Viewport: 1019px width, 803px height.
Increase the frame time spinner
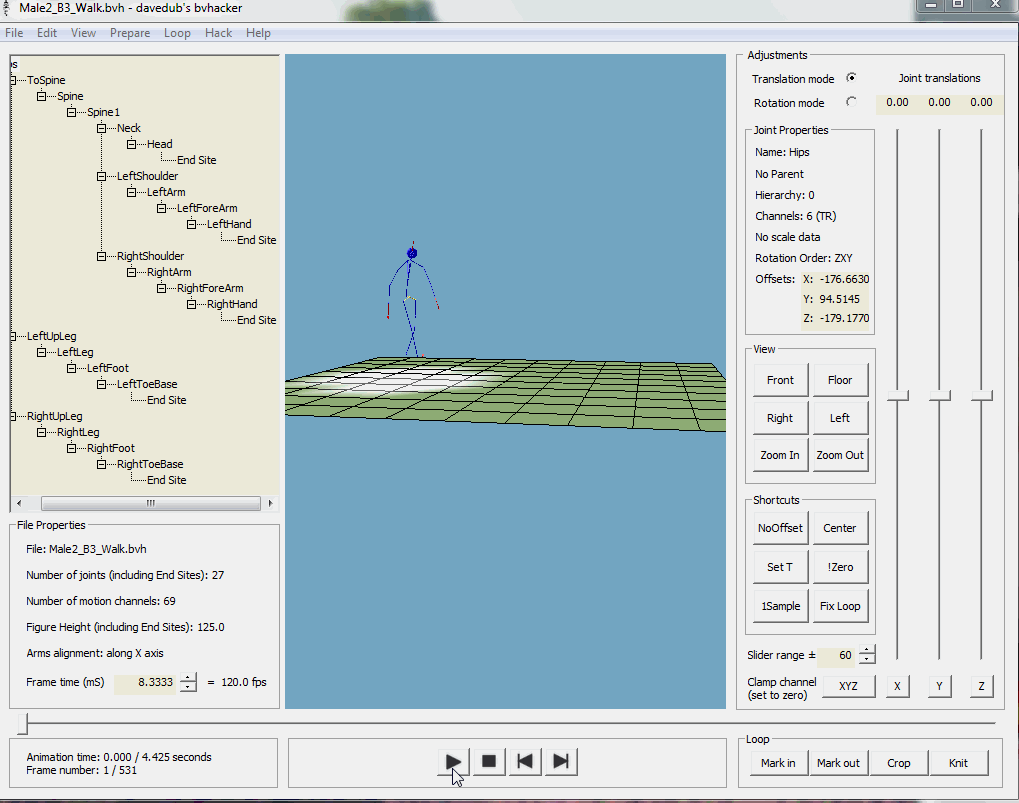click(x=188, y=677)
